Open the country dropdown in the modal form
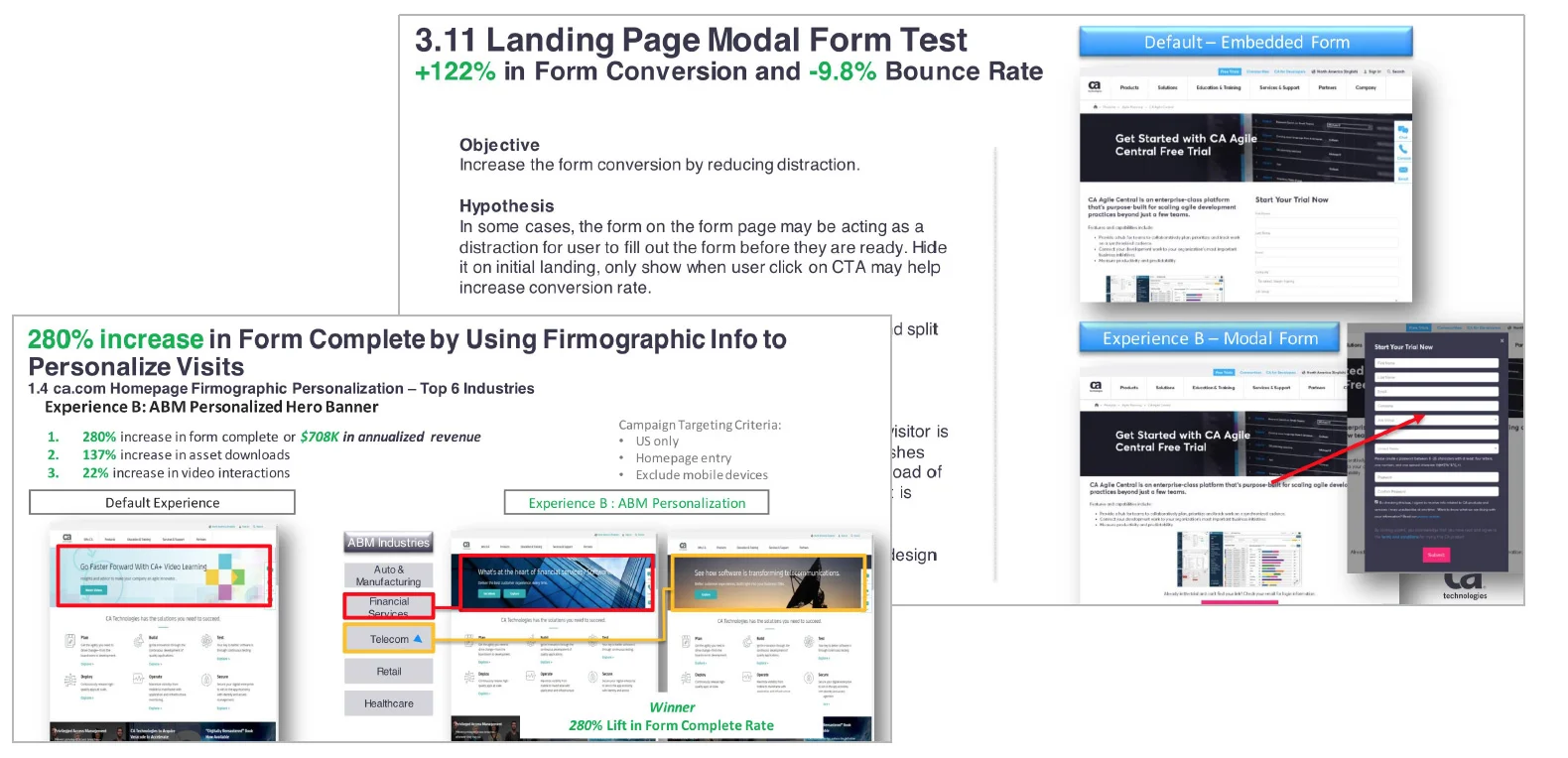Viewport: 1568px width, 758px height. click(x=1436, y=448)
